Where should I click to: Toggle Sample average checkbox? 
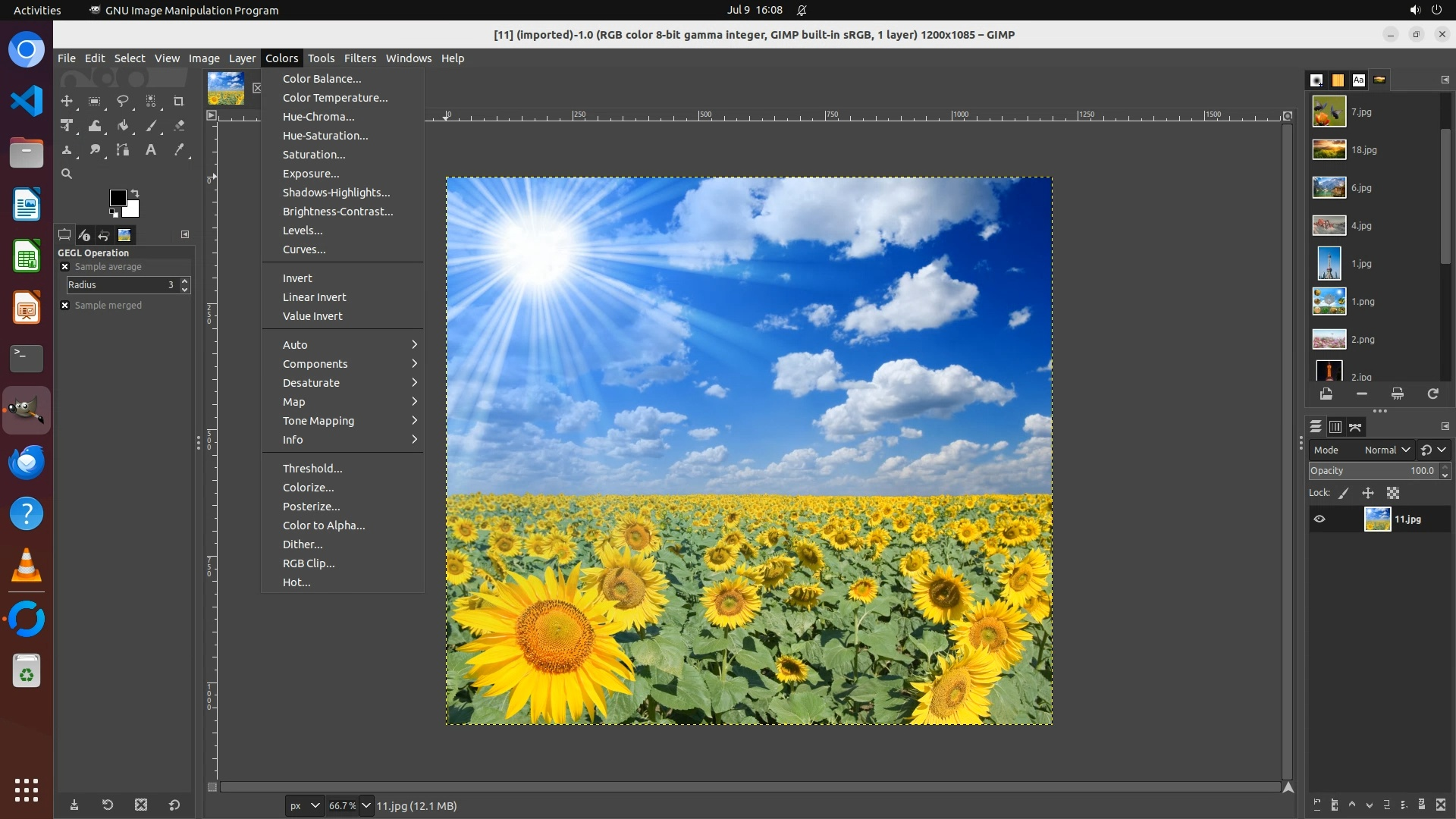pyautogui.click(x=65, y=267)
